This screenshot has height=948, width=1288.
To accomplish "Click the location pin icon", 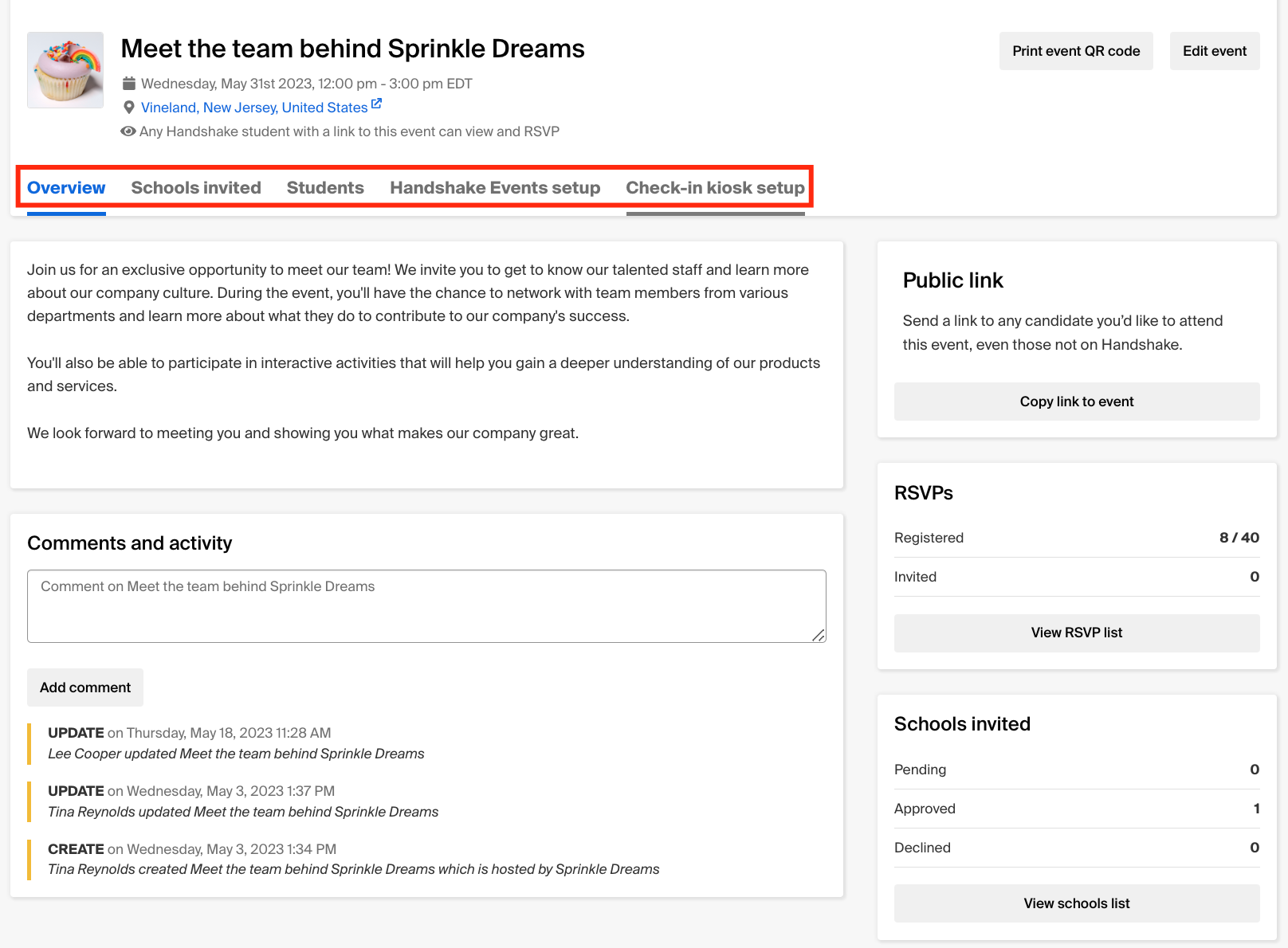I will pyautogui.click(x=128, y=108).
